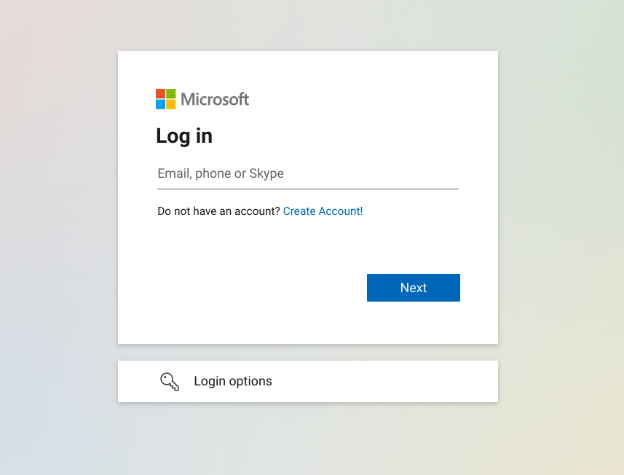Click the gradient background outside the card
This screenshot has height=475, width=624.
pos(560,200)
